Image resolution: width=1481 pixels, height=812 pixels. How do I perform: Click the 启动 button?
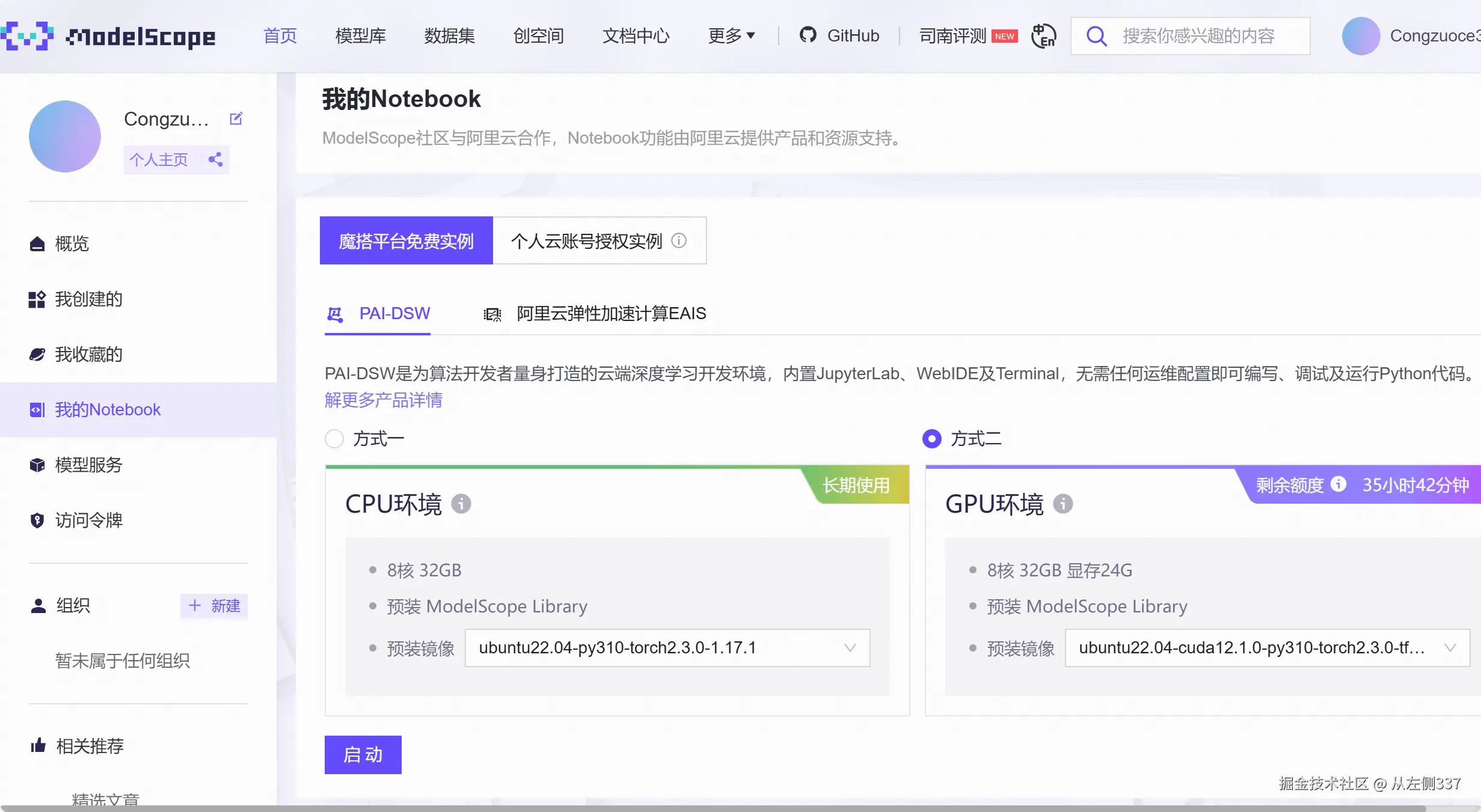tap(363, 755)
